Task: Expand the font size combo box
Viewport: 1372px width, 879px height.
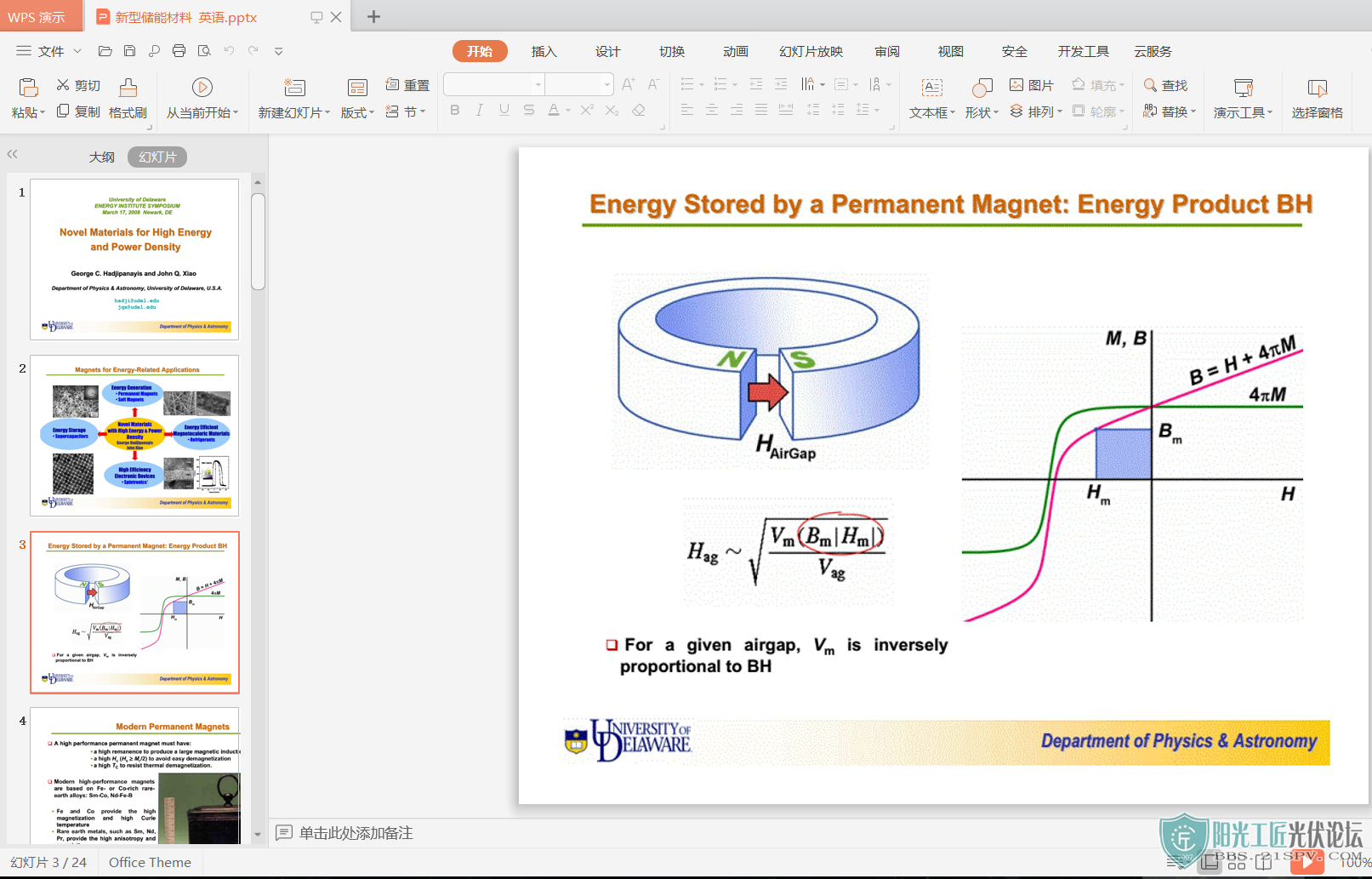Action: (x=606, y=84)
